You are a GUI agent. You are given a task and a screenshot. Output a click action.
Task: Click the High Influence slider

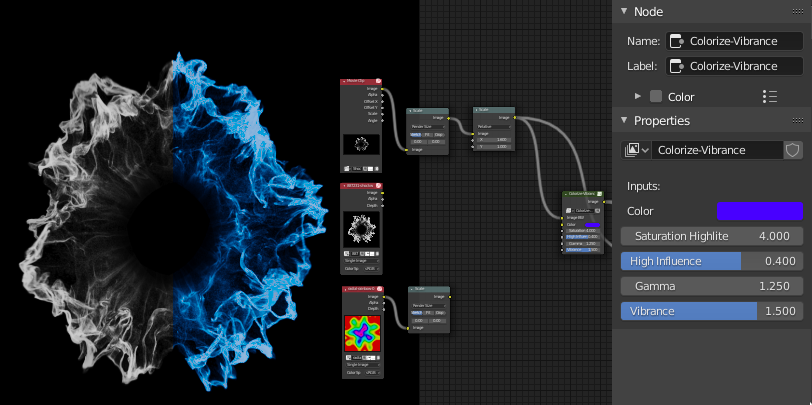(x=711, y=261)
